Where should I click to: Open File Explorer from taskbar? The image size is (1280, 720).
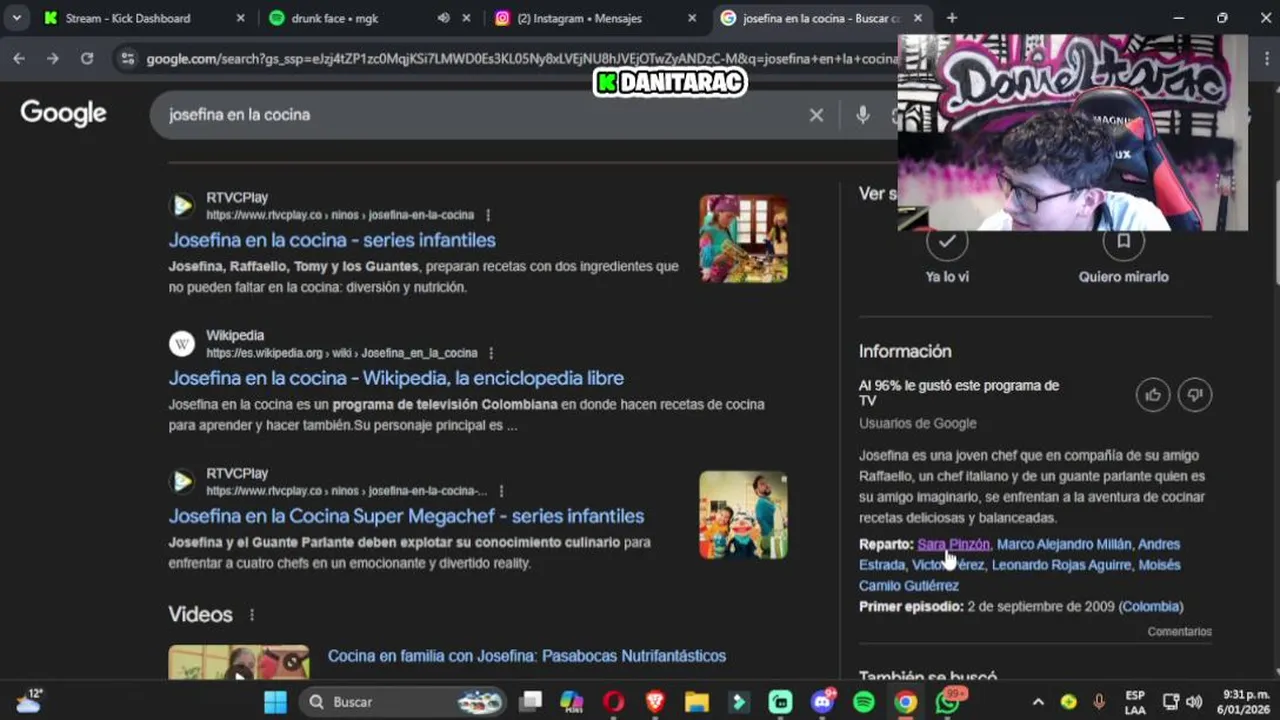pos(697,702)
